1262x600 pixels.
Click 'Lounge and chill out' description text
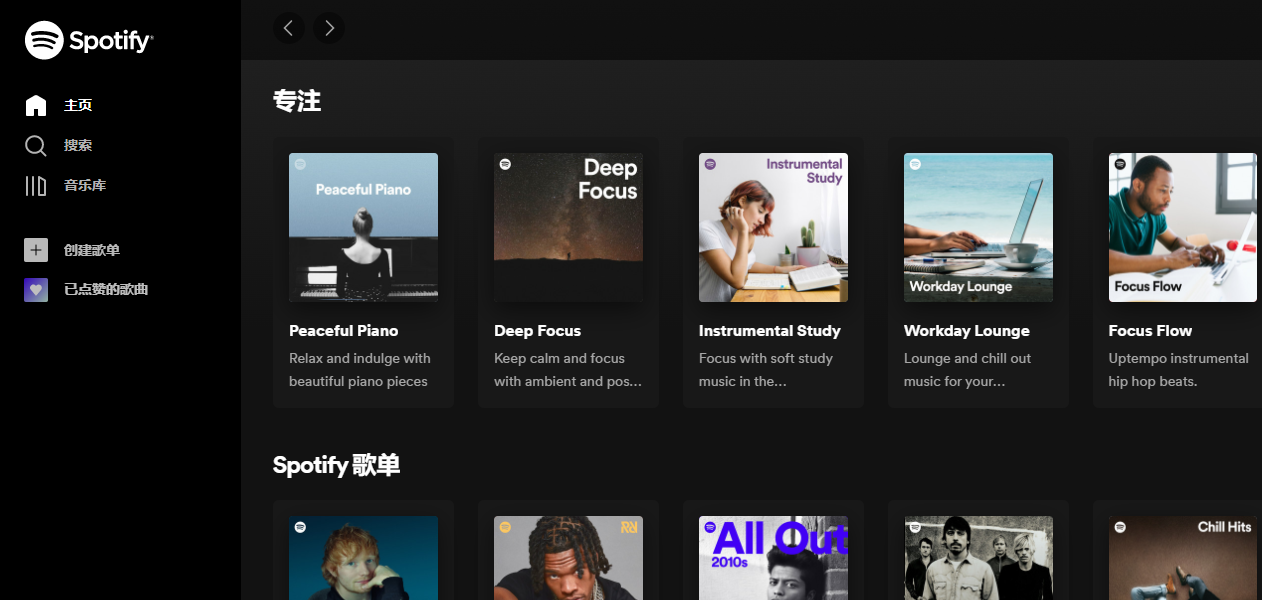(x=968, y=358)
